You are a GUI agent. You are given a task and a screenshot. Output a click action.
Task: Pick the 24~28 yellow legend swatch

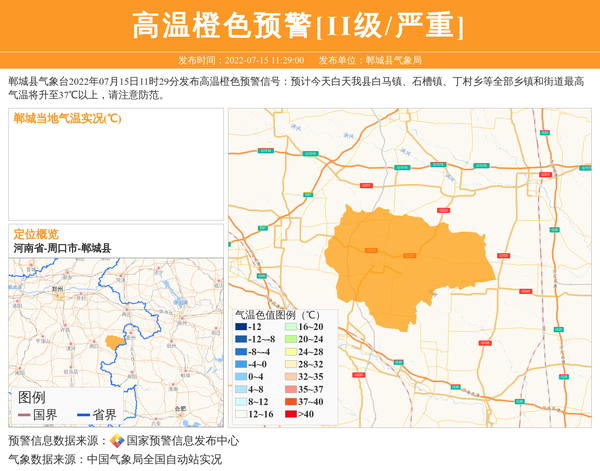click(291, 352)
